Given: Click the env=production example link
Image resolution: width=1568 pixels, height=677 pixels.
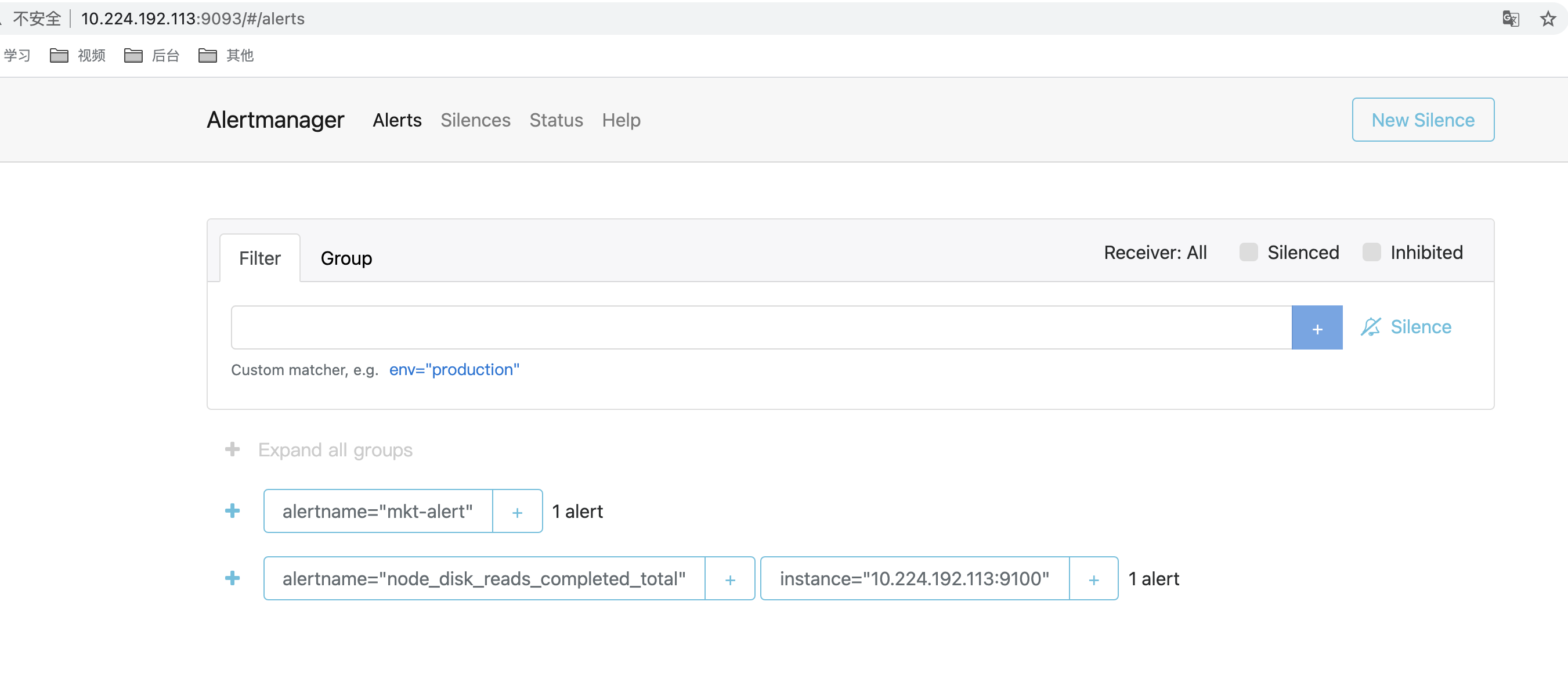Looking at the screenshot, I should click(454, 370).
